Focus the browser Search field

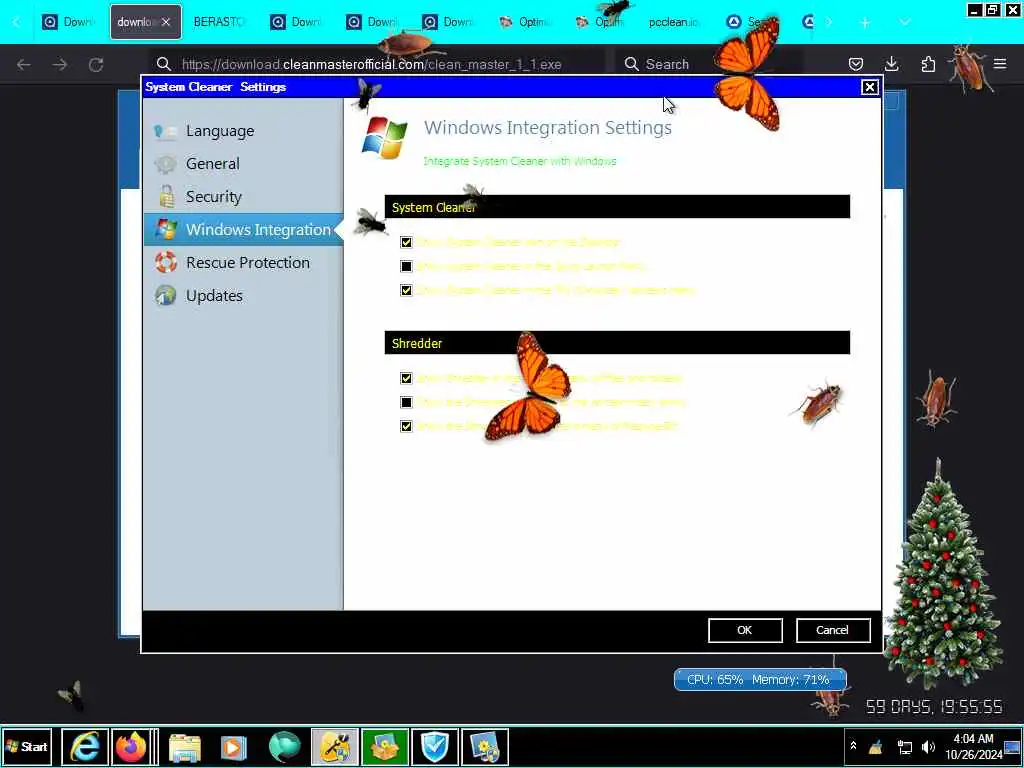click(709, 64)
